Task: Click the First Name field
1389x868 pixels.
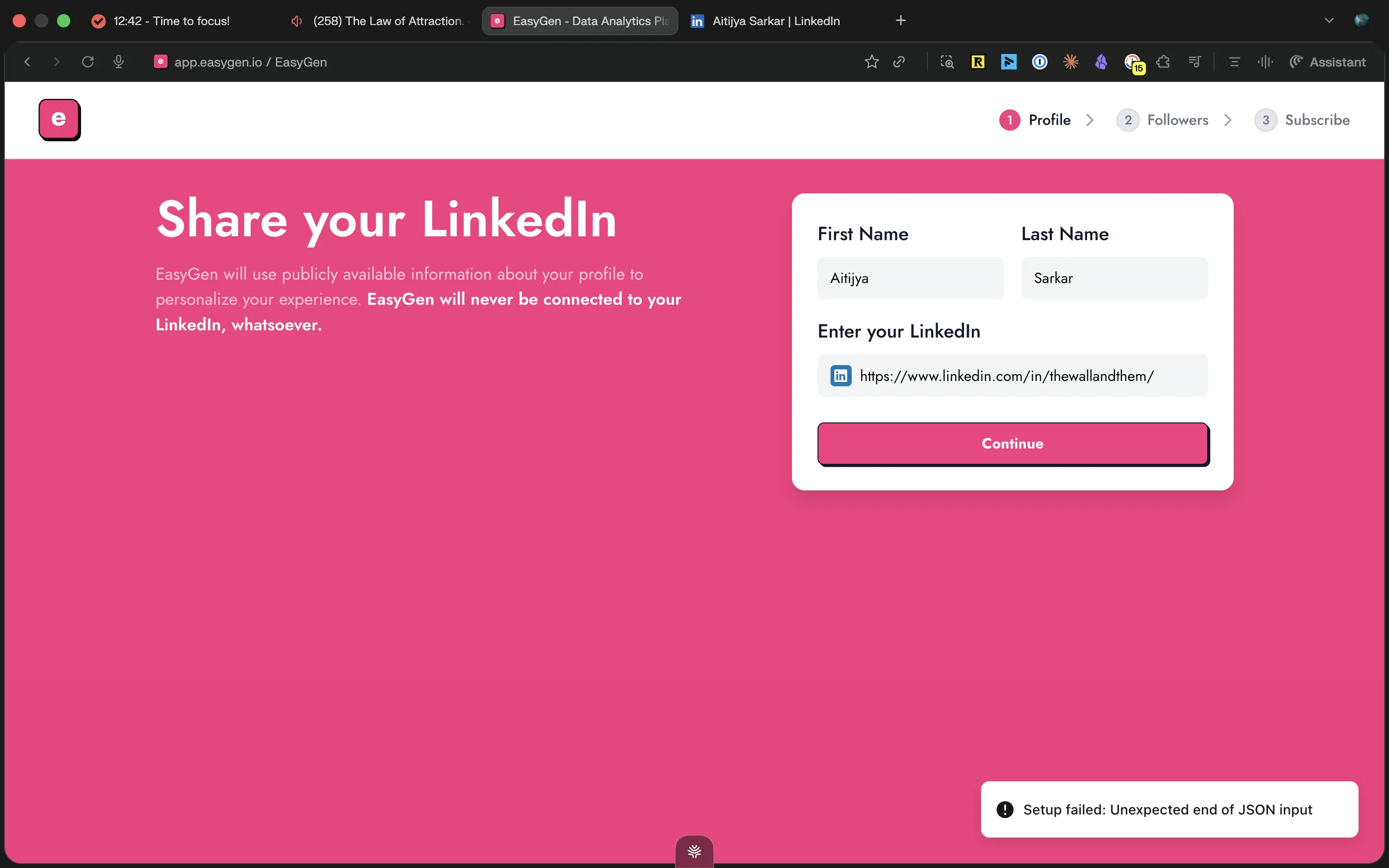Action: pyautogui.click(x=910, y=278)
